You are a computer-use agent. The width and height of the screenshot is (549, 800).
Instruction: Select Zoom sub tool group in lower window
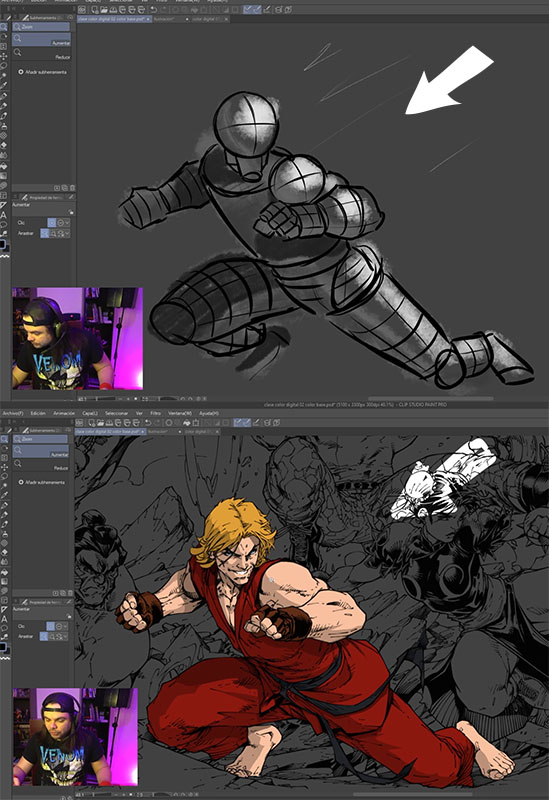pos(40,439)
